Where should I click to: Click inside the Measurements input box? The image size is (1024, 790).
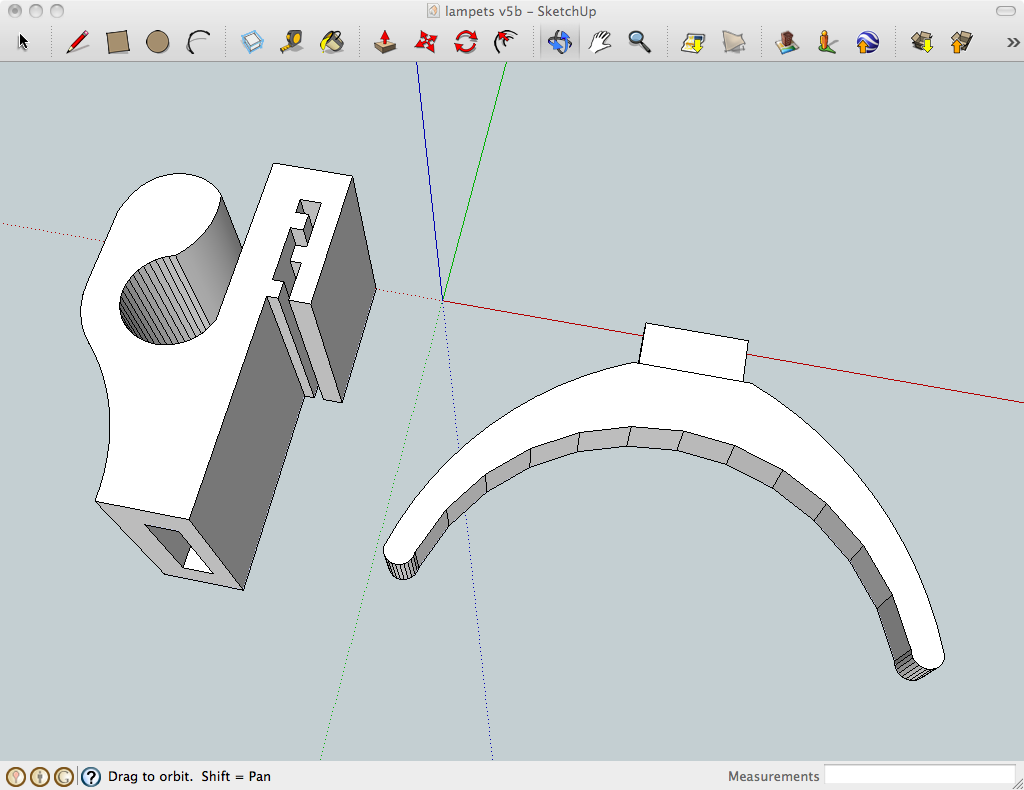[919, 776]
